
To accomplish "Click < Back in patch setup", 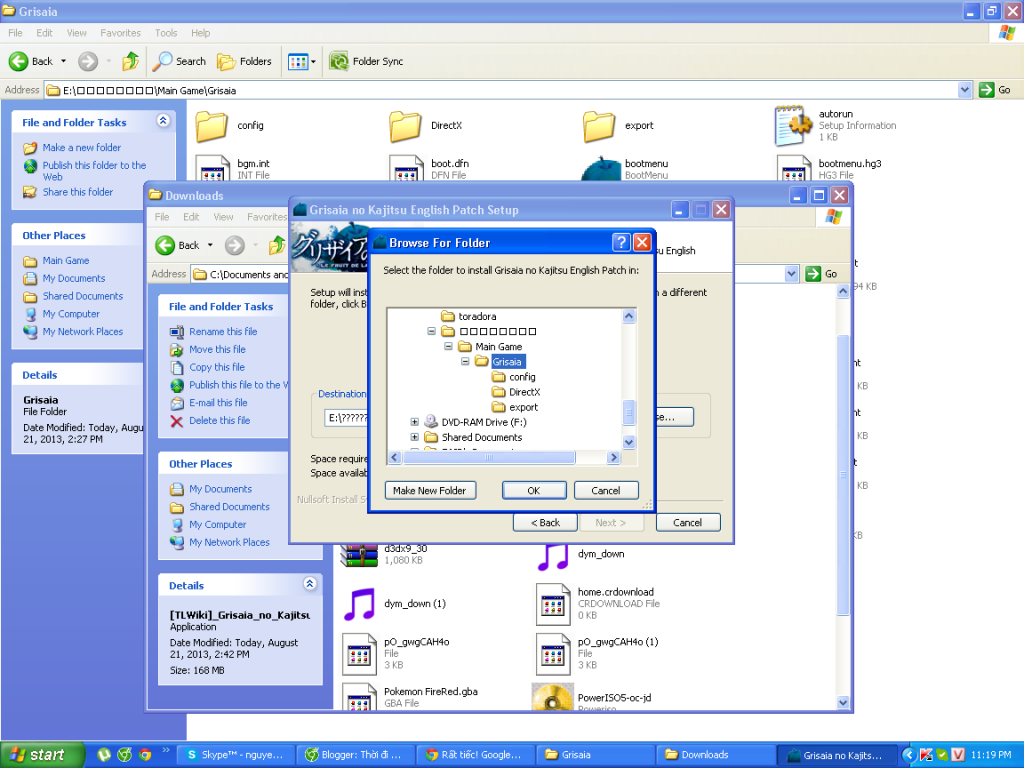I will click(545, 523).
